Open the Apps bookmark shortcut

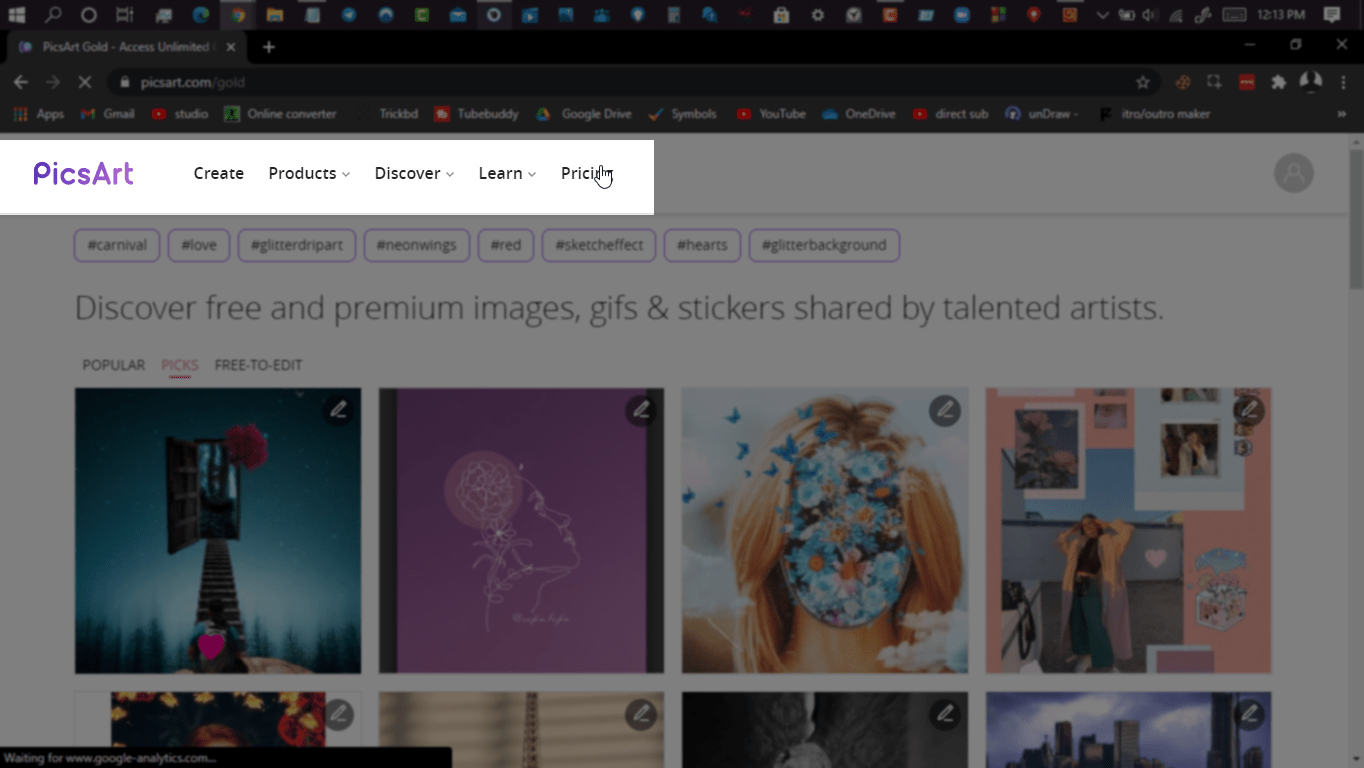[x=39, y=114]
